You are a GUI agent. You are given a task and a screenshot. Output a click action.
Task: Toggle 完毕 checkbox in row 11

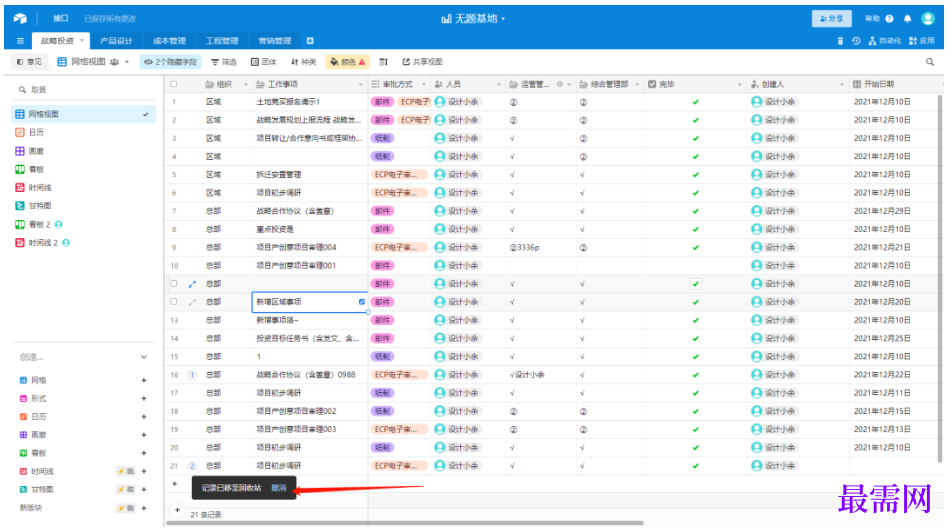(696, 284)
